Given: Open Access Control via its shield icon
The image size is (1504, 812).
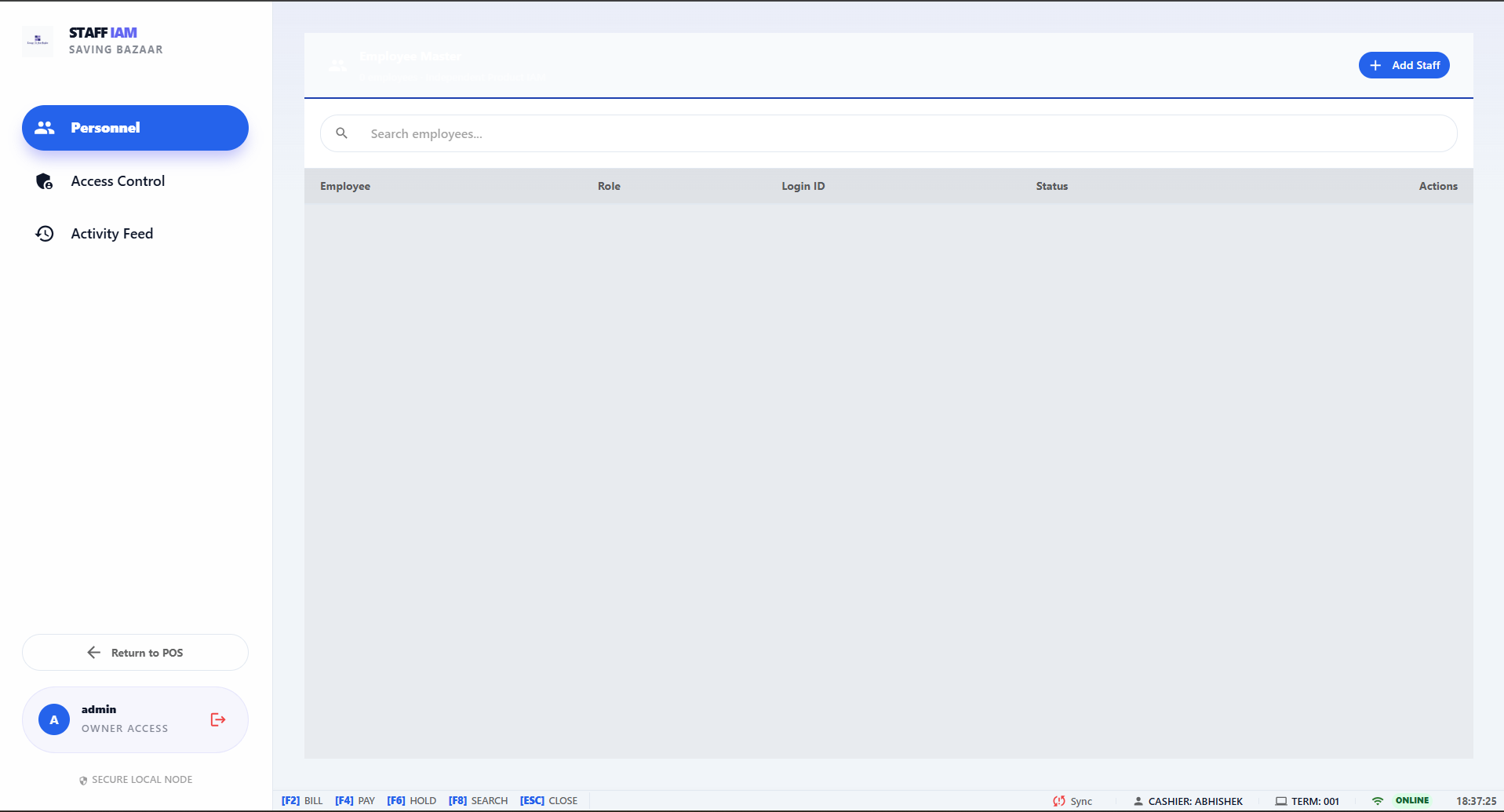Looking at the screenshot, I should [x=45, y=180].
